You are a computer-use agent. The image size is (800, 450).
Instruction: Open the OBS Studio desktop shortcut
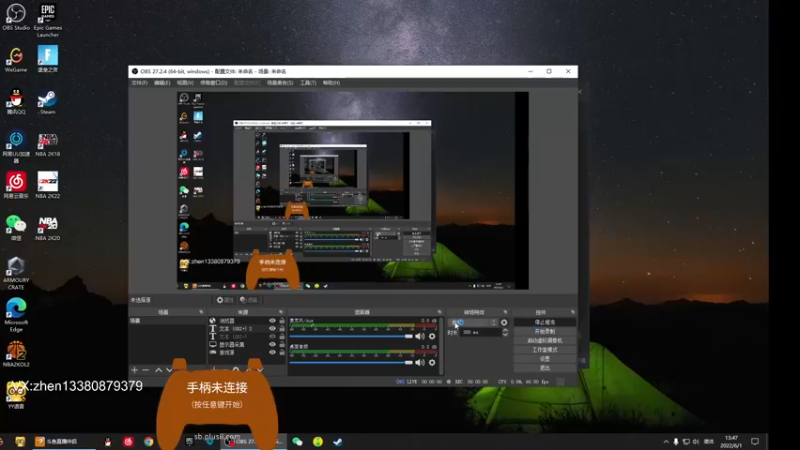[x=16, y=17]
